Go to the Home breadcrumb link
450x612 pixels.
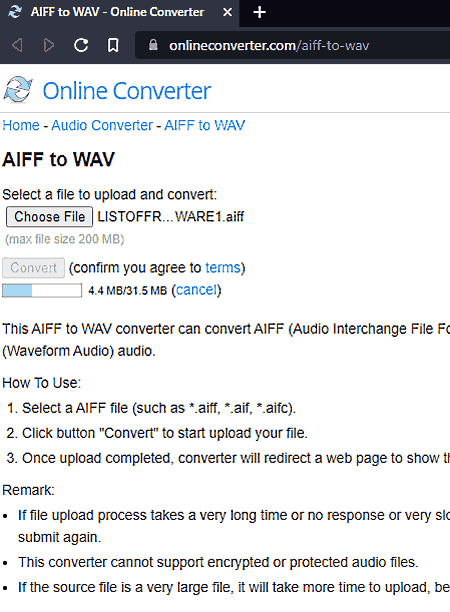pos(21,125)
